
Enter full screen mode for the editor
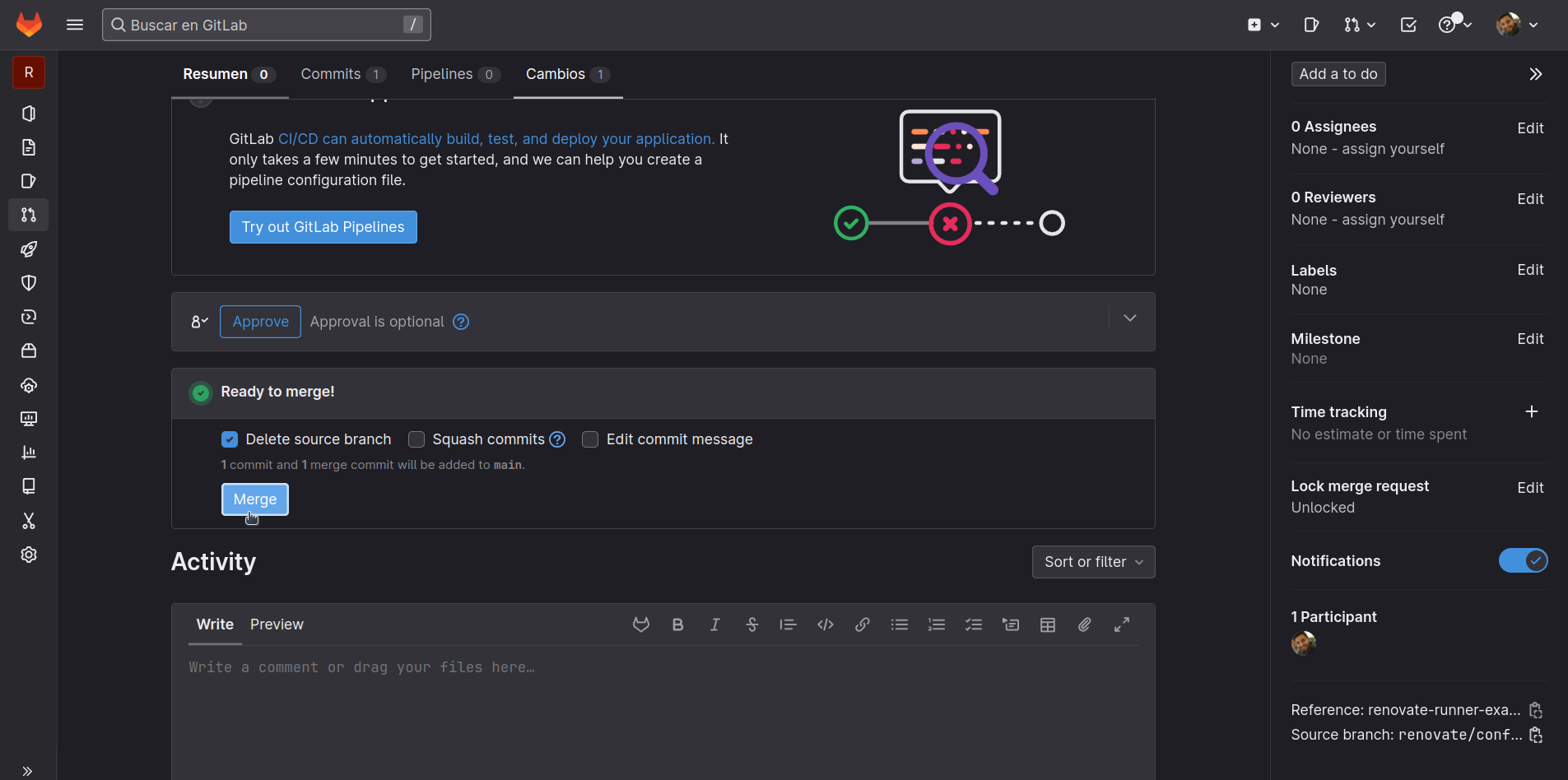(x=1122, y=624)
